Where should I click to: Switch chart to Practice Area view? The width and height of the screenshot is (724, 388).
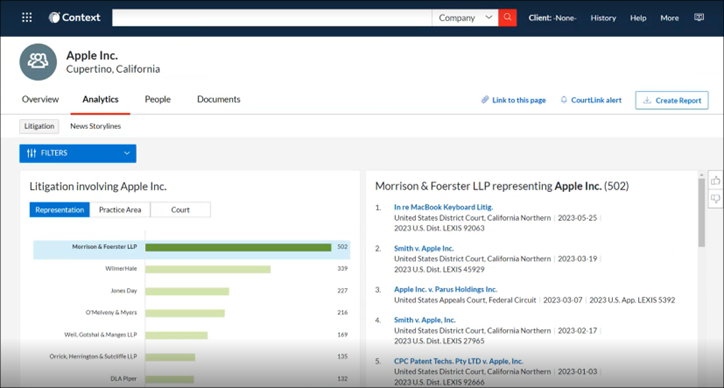click(x=120, y=210)
